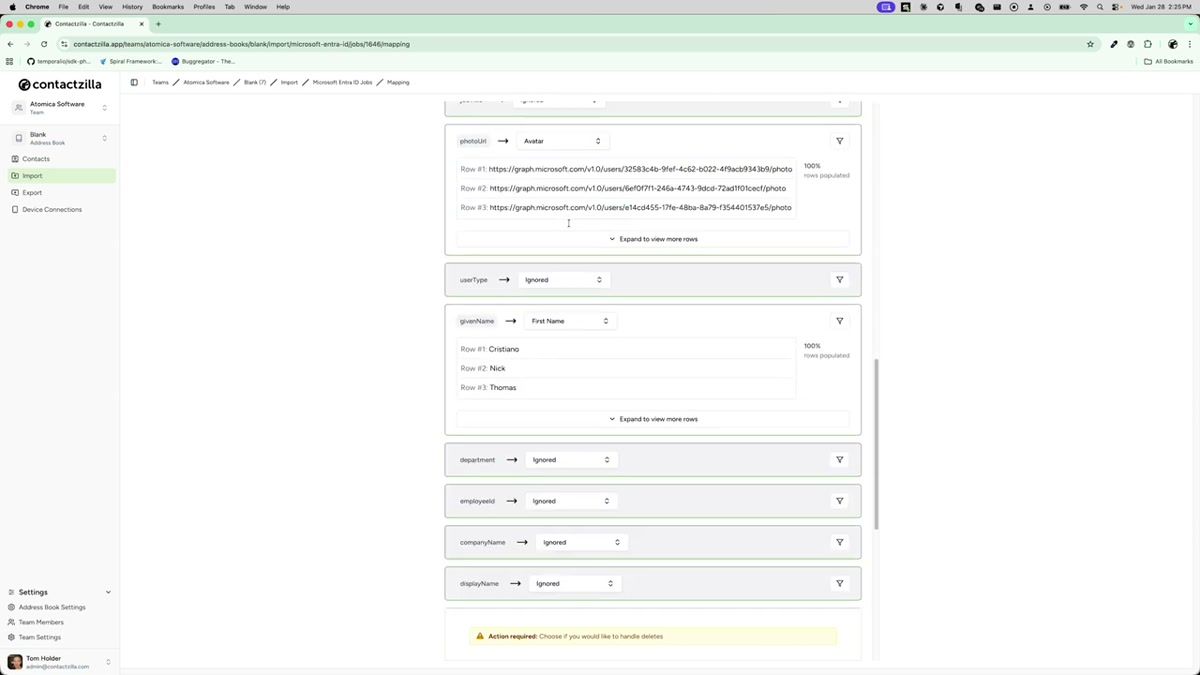Image resolution: width=1200 pixels, height=675 pixels.
Task: Open Address Book Settings
Action: [51, 606]
